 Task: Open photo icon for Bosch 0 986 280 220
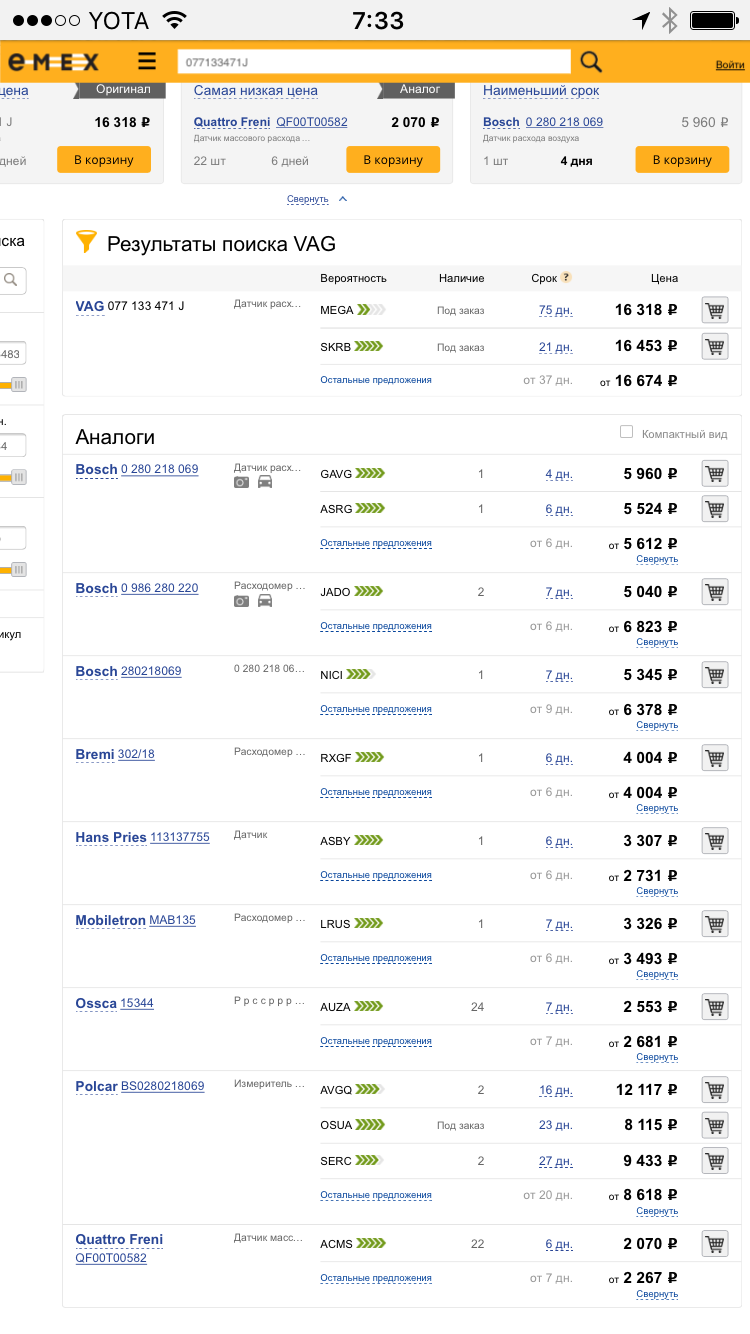[241, 601]
